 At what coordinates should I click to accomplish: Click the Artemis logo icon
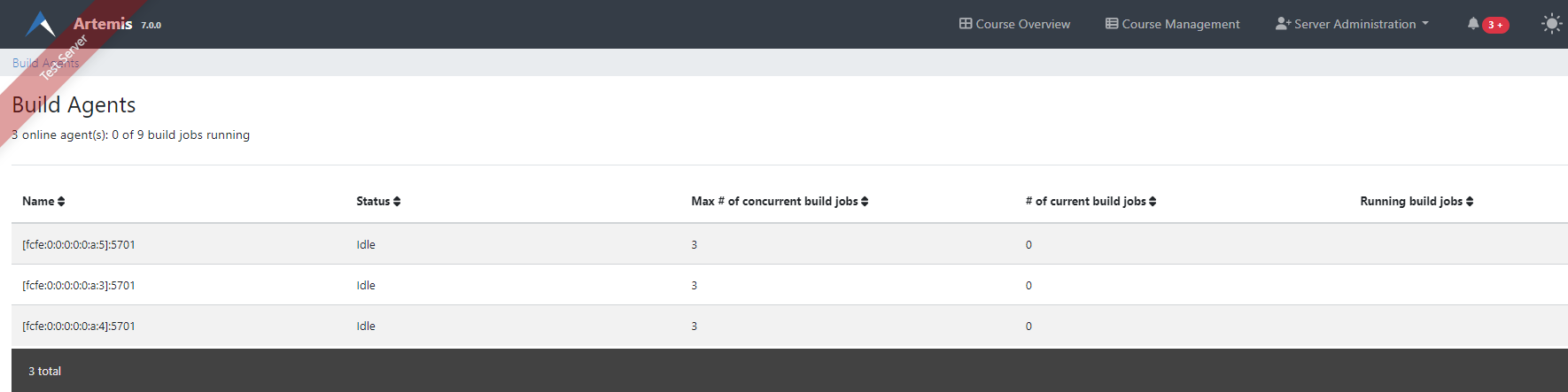tap(41, 24)
